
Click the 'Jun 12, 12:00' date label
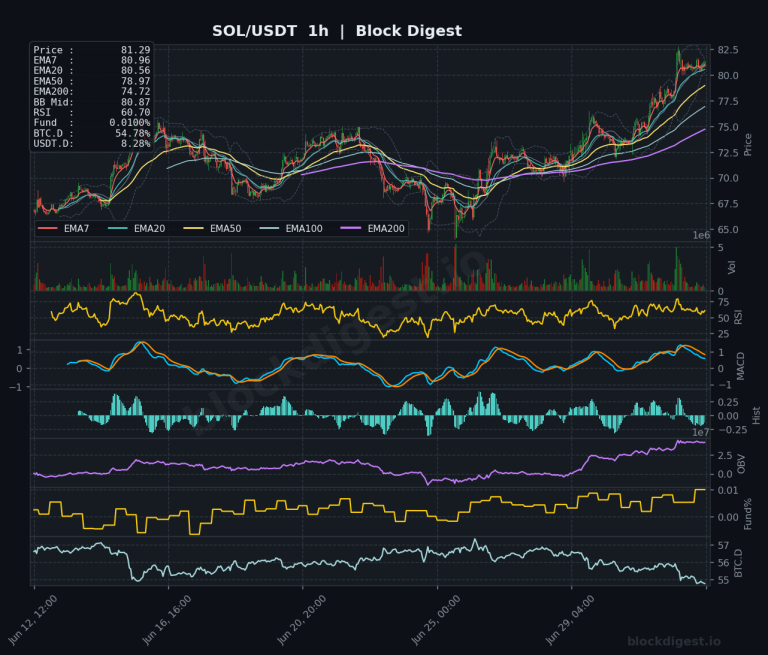[x=32, y=620]
